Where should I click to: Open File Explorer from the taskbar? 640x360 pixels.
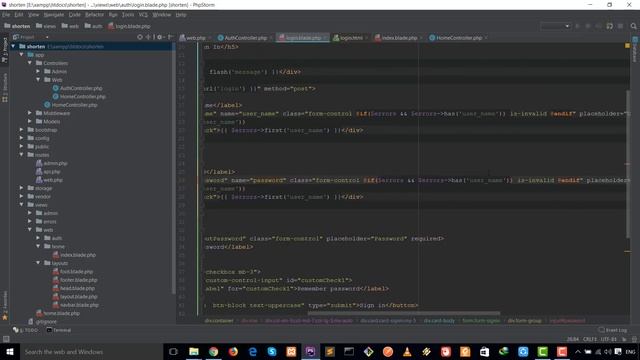(x=194, y=351)
